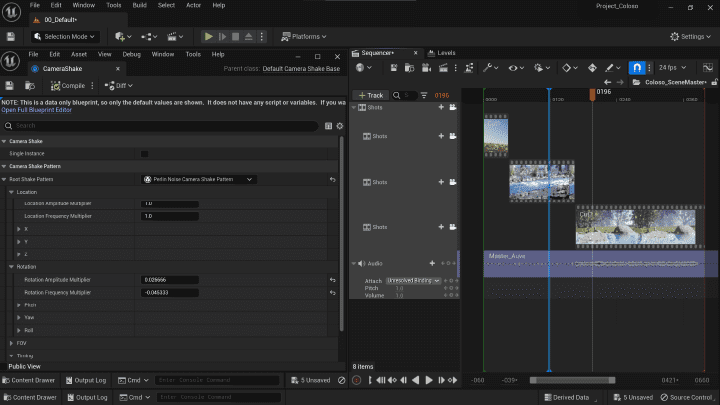720x405 pixels.
Task: Click the Sequencer world globe dropdown
Action: [364, 68]
